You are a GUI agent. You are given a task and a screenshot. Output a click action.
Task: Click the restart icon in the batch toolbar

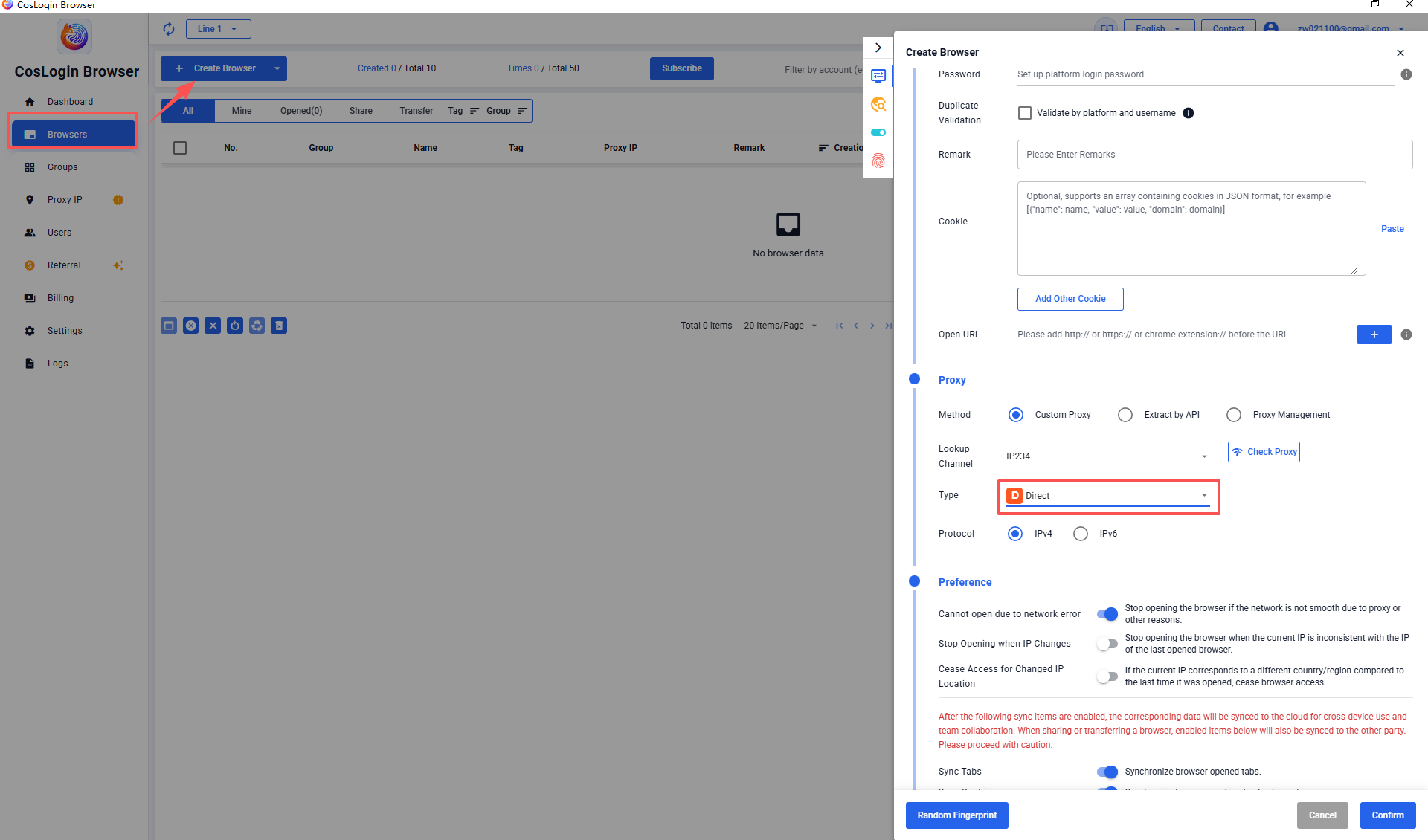click(235, 326)
